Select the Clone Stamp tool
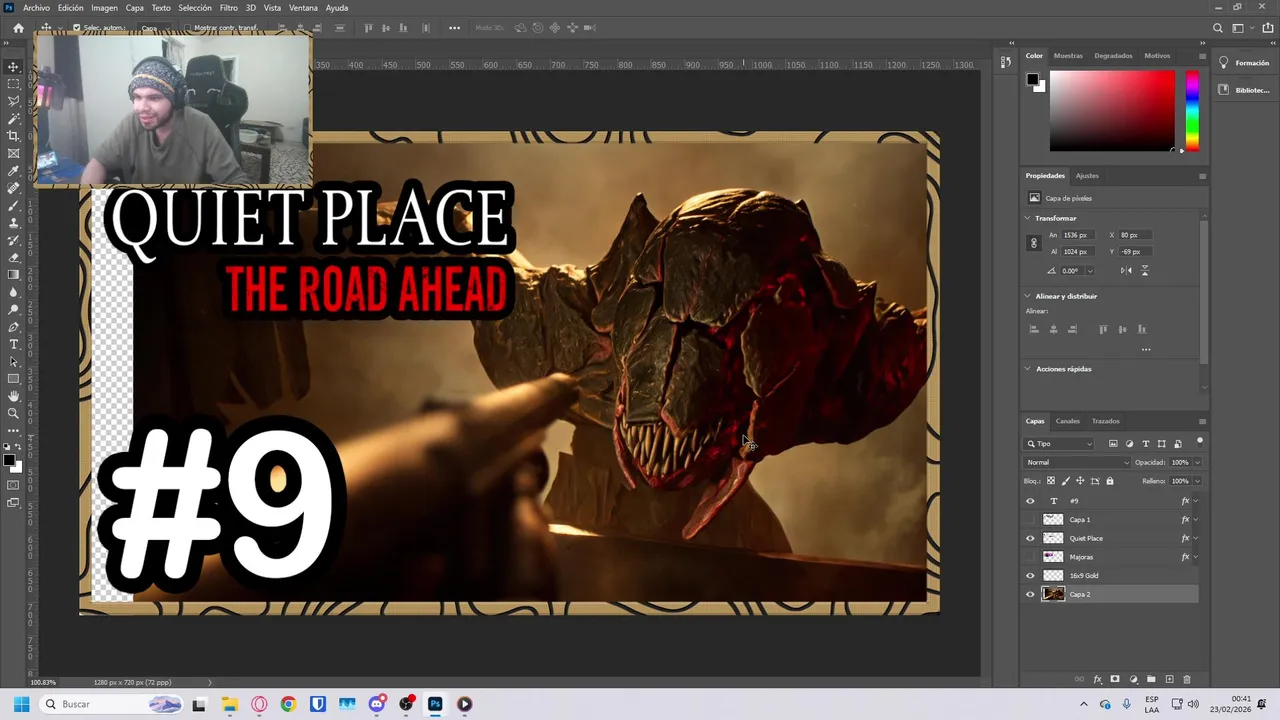Viewport: 1280px width, 720px height. coord(13,222)
